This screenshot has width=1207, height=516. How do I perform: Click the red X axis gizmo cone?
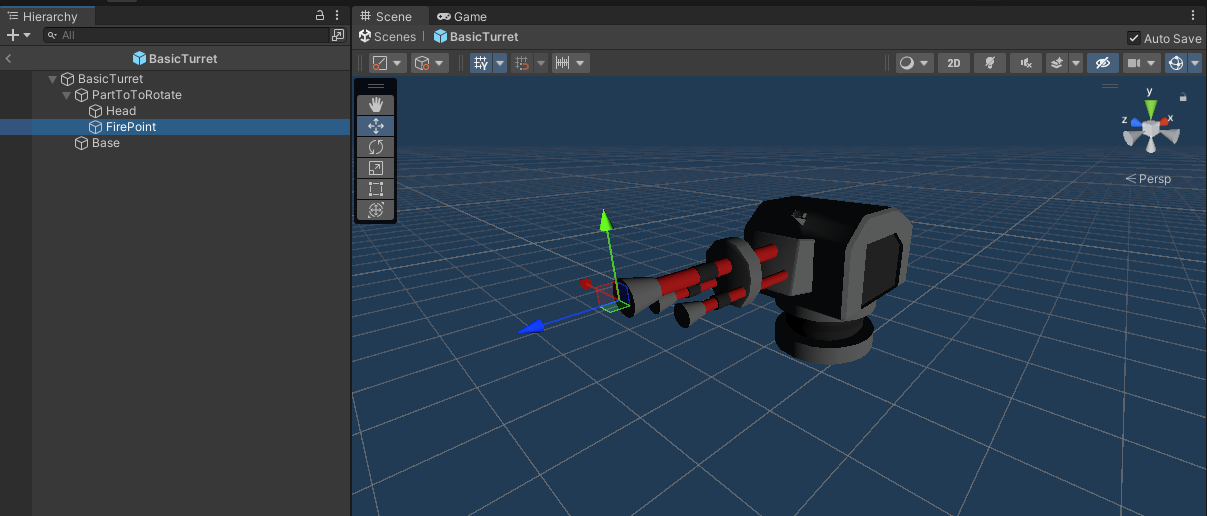[x=1165, y=124]
